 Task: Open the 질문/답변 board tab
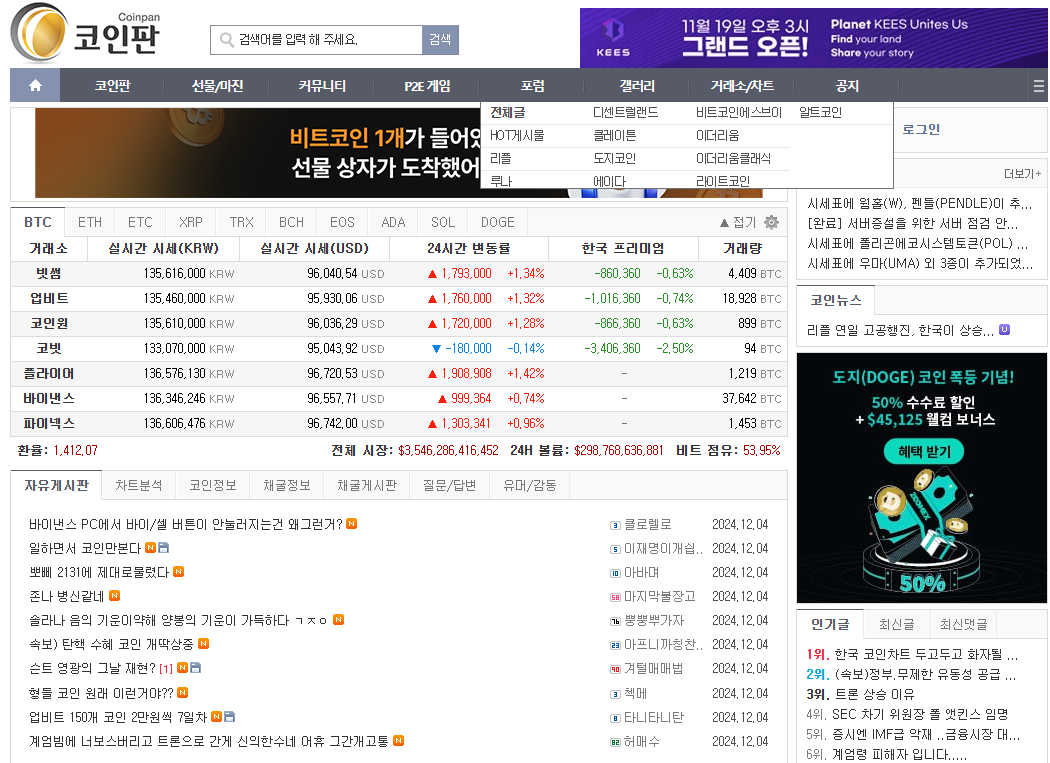(449, 486)
